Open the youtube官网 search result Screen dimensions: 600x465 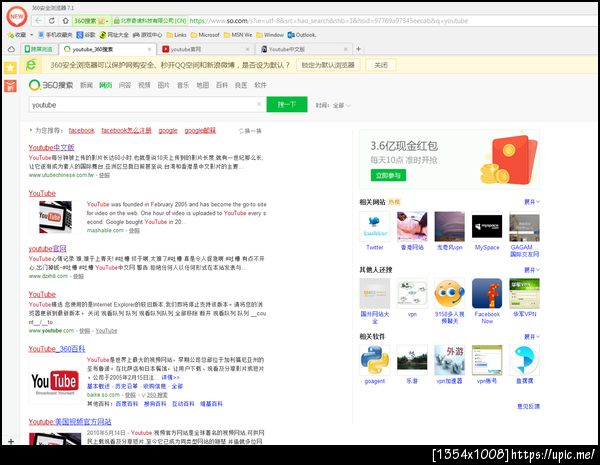47,249
